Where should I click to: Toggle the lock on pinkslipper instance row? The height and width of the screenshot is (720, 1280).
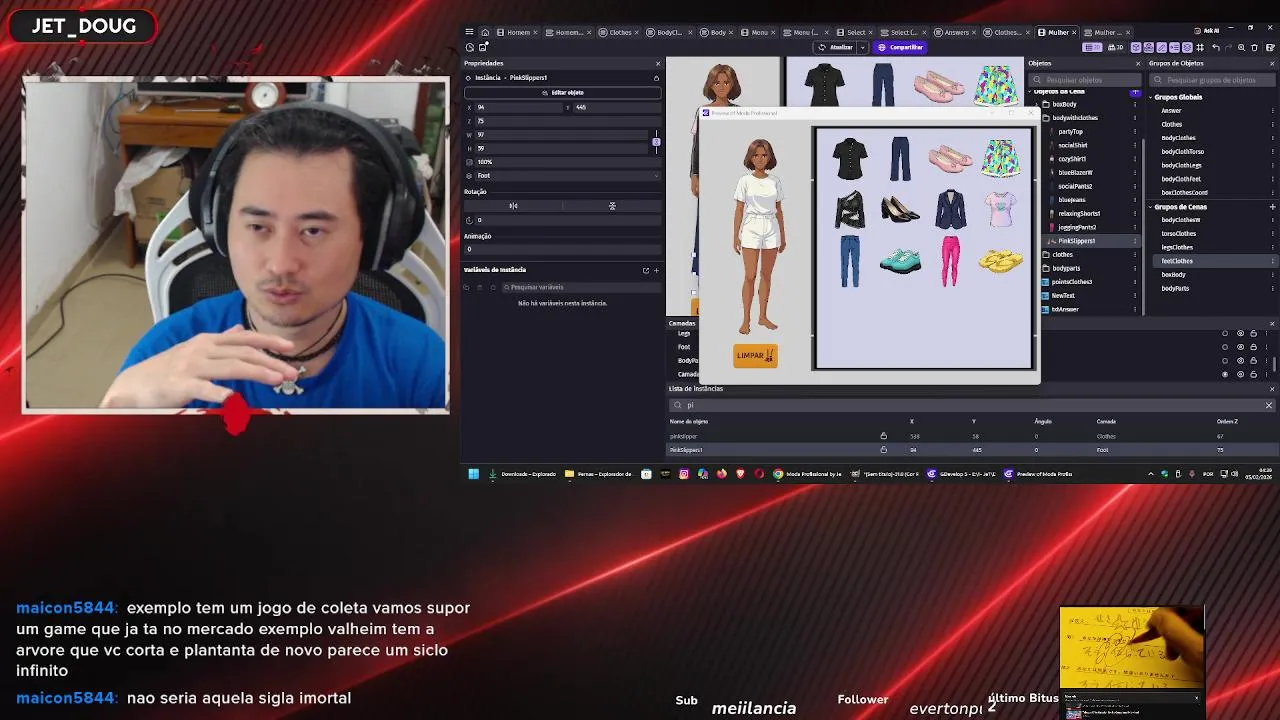(883, 436)
